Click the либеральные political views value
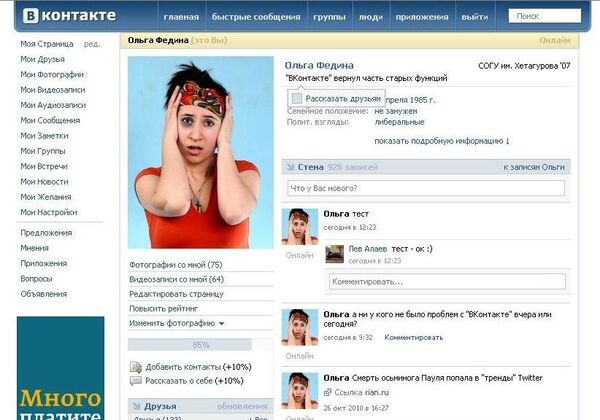Image resolution: width=600 pixels, height=420 pixels. [399, 122]
